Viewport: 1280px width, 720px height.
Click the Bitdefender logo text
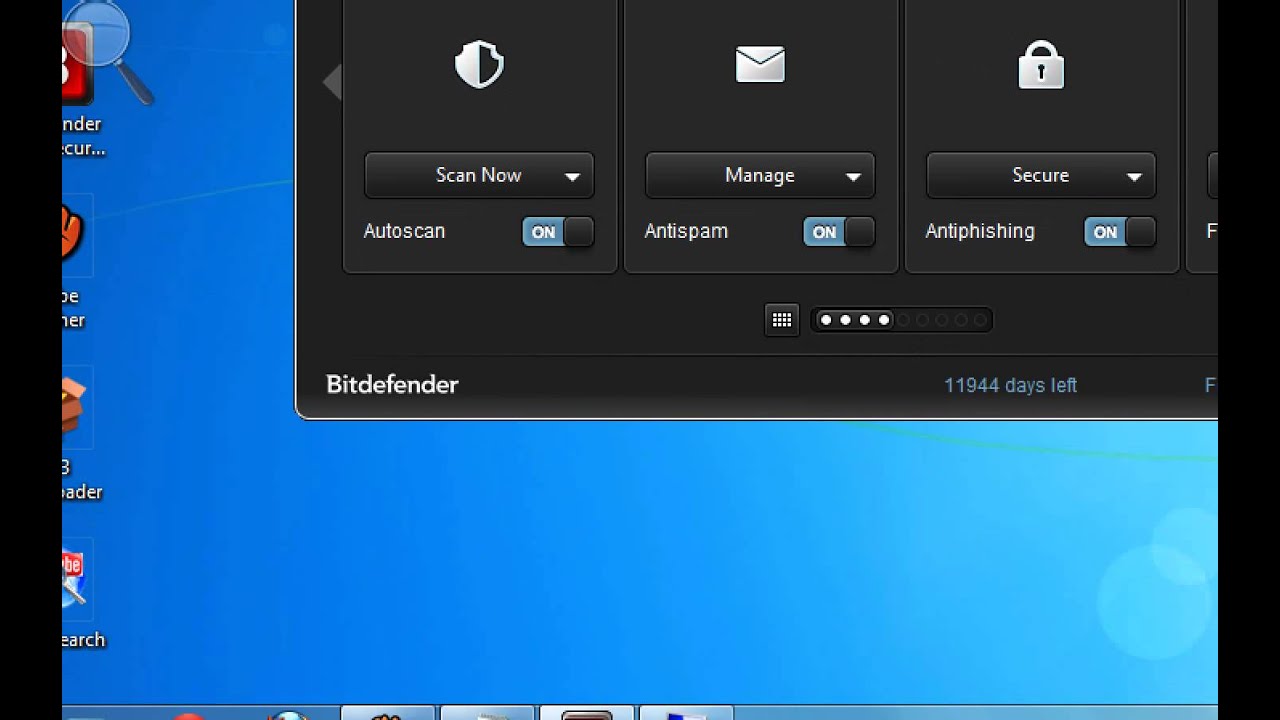392,385
